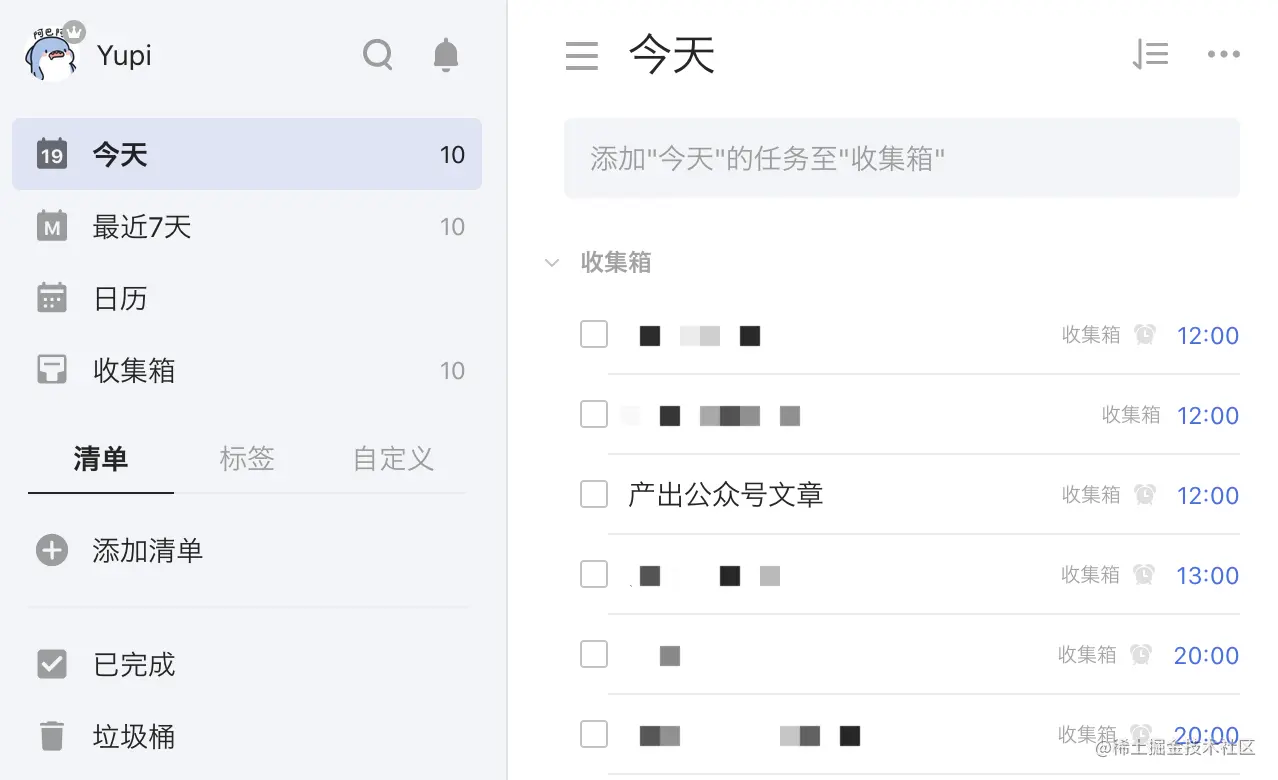This screenshot has width=1278, height=780.
Task: Check off the 产出公众号文章 task
Action: (x=594, y=494)
